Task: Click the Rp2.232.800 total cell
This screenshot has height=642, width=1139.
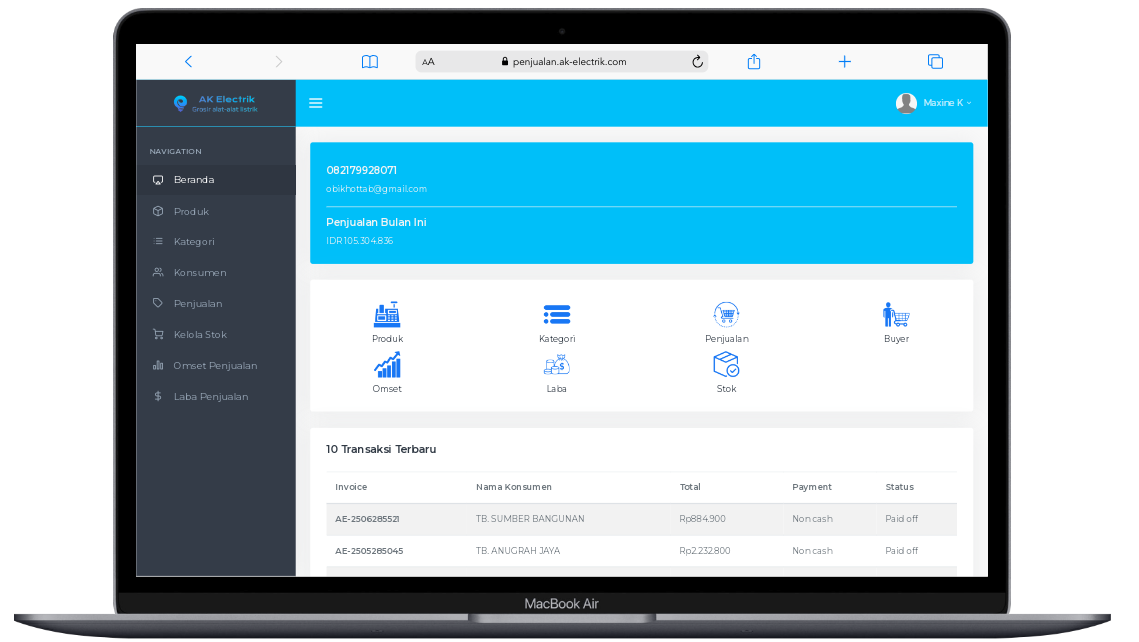Action: coord(705,551)
